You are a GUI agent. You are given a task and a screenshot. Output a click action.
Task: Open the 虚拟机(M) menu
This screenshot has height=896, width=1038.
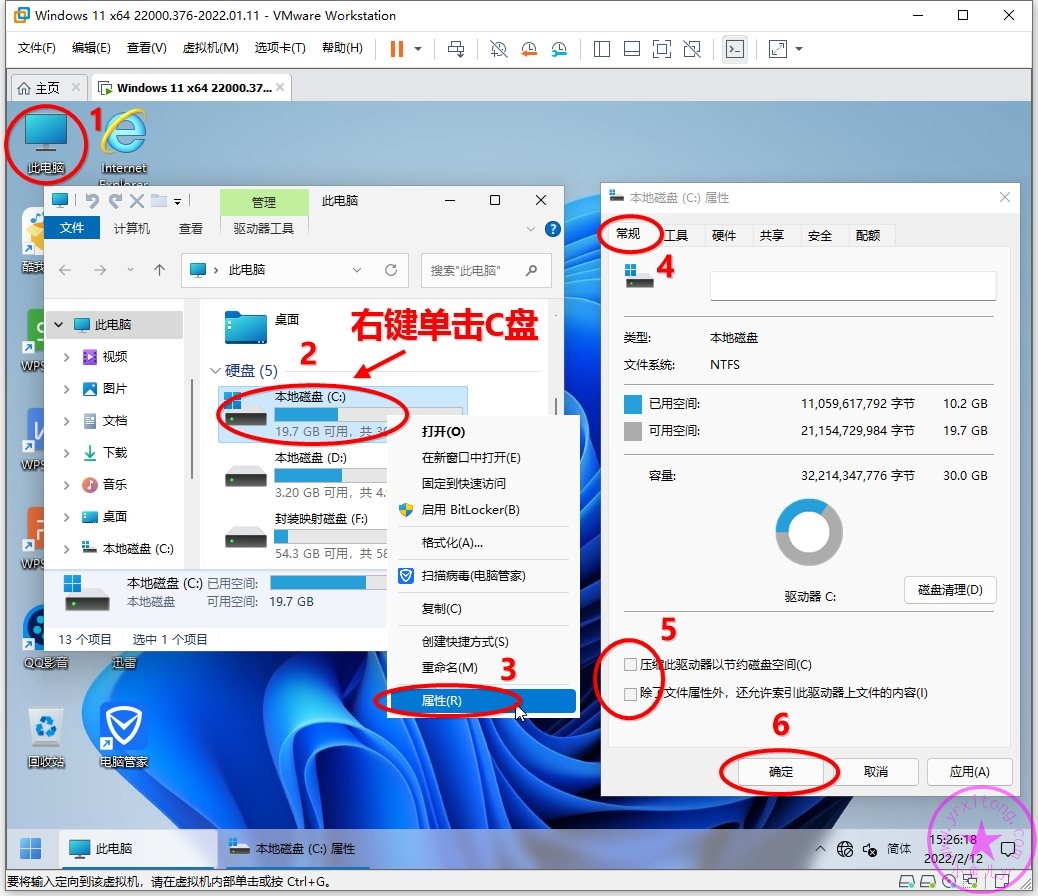click(x=211, y=48)
